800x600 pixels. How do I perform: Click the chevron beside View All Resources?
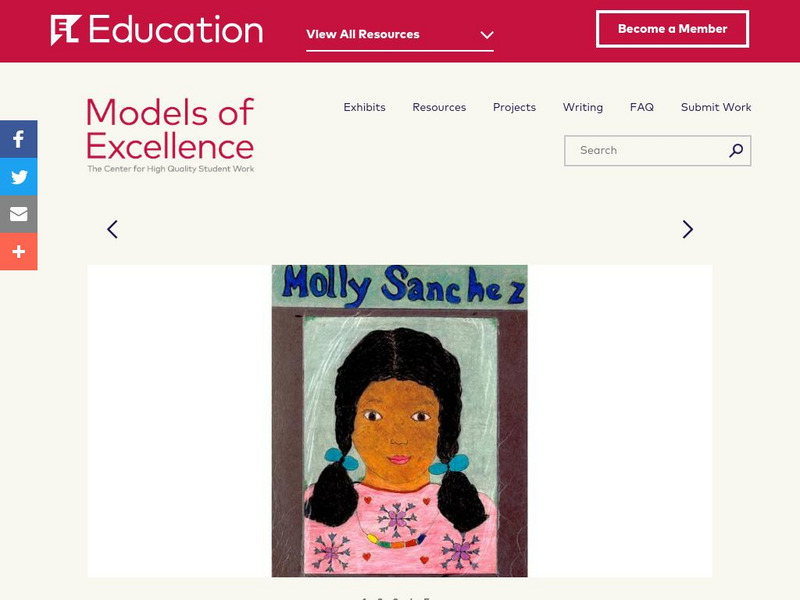[487, 35]
